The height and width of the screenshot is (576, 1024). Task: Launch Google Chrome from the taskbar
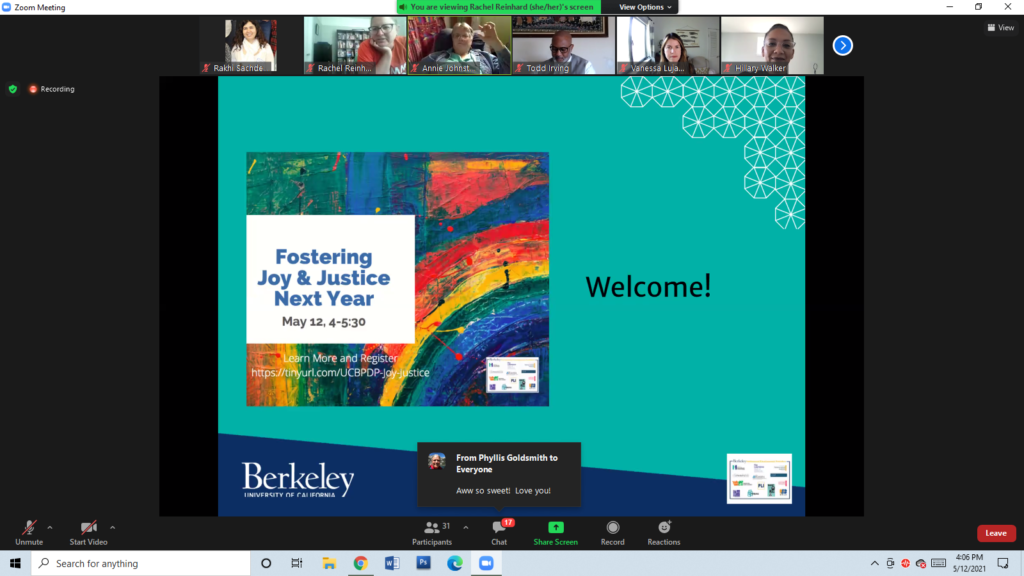point(360,563)
